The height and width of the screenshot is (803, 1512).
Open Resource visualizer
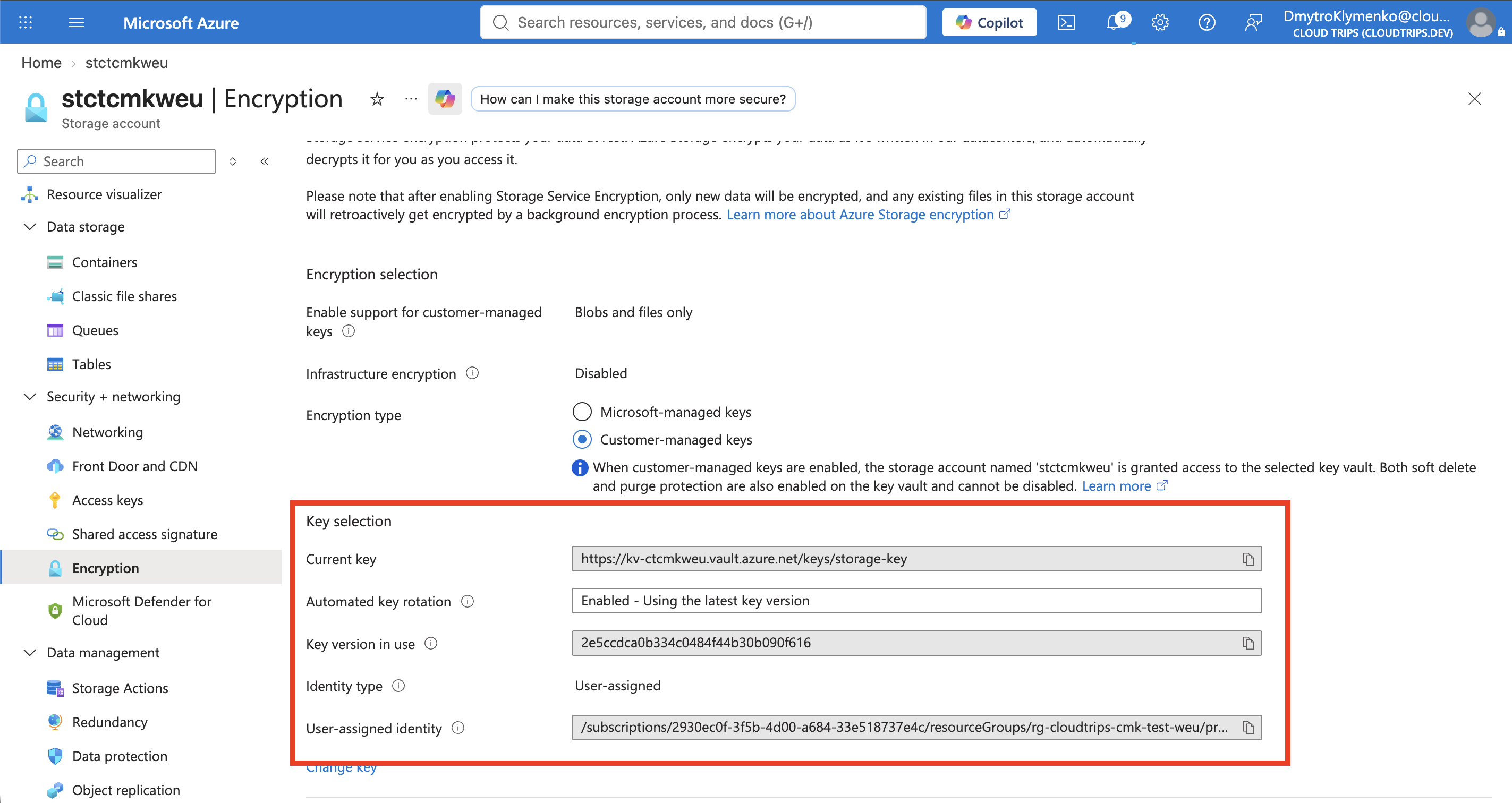[x=104, y=194]
